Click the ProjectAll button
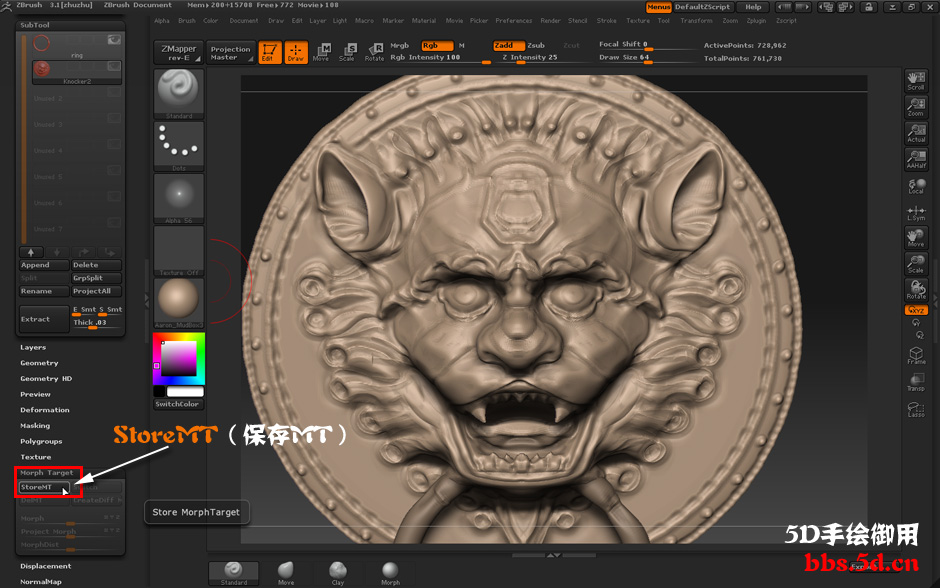Screen dimensions: 940x588 (97, 291)
